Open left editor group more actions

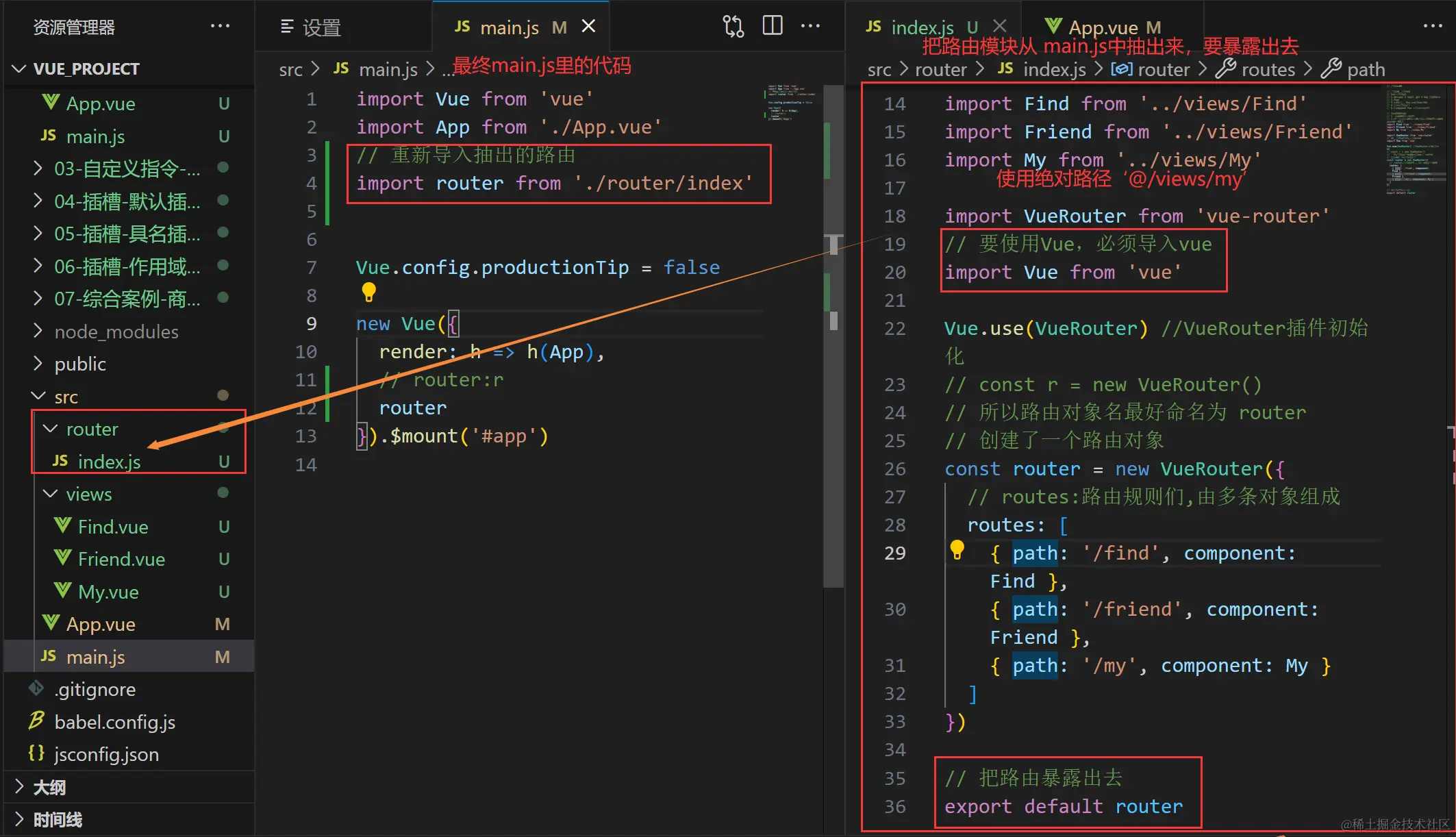[x=810, y=26]
